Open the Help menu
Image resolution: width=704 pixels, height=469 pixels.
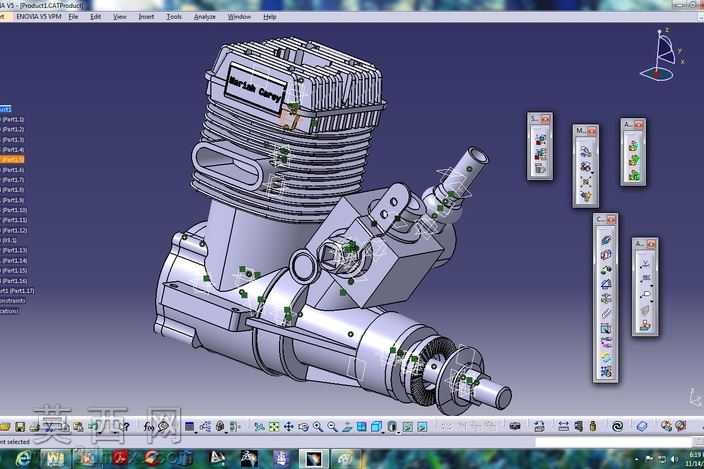click(270, 17)
